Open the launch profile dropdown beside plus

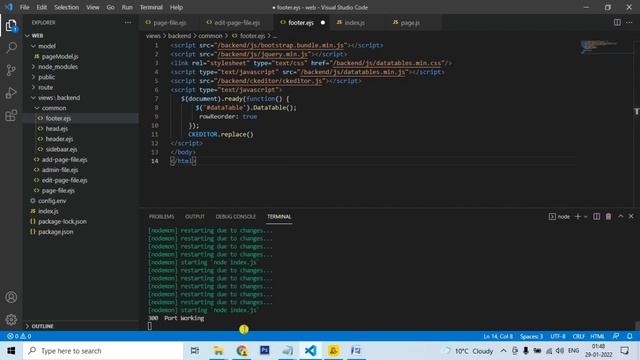[x=586, y=216]
